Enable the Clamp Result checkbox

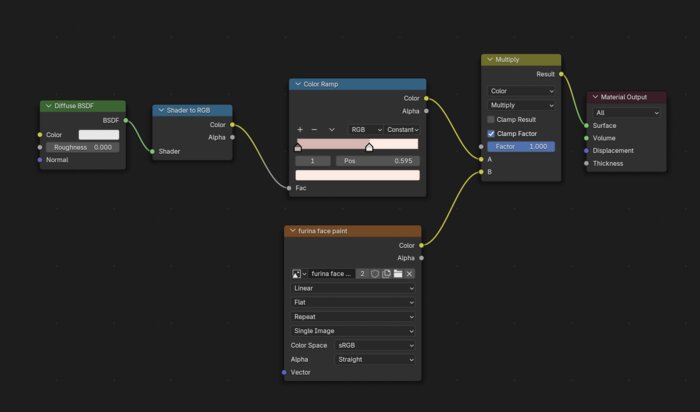[491, 120]
